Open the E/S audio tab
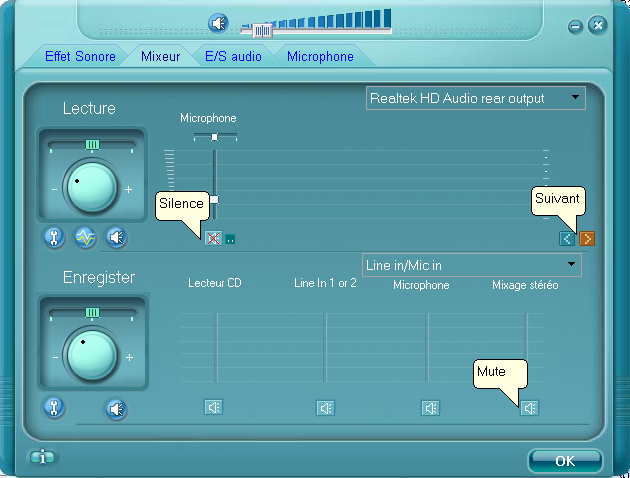Screen dimensions: 630x478 pos(233,57)
